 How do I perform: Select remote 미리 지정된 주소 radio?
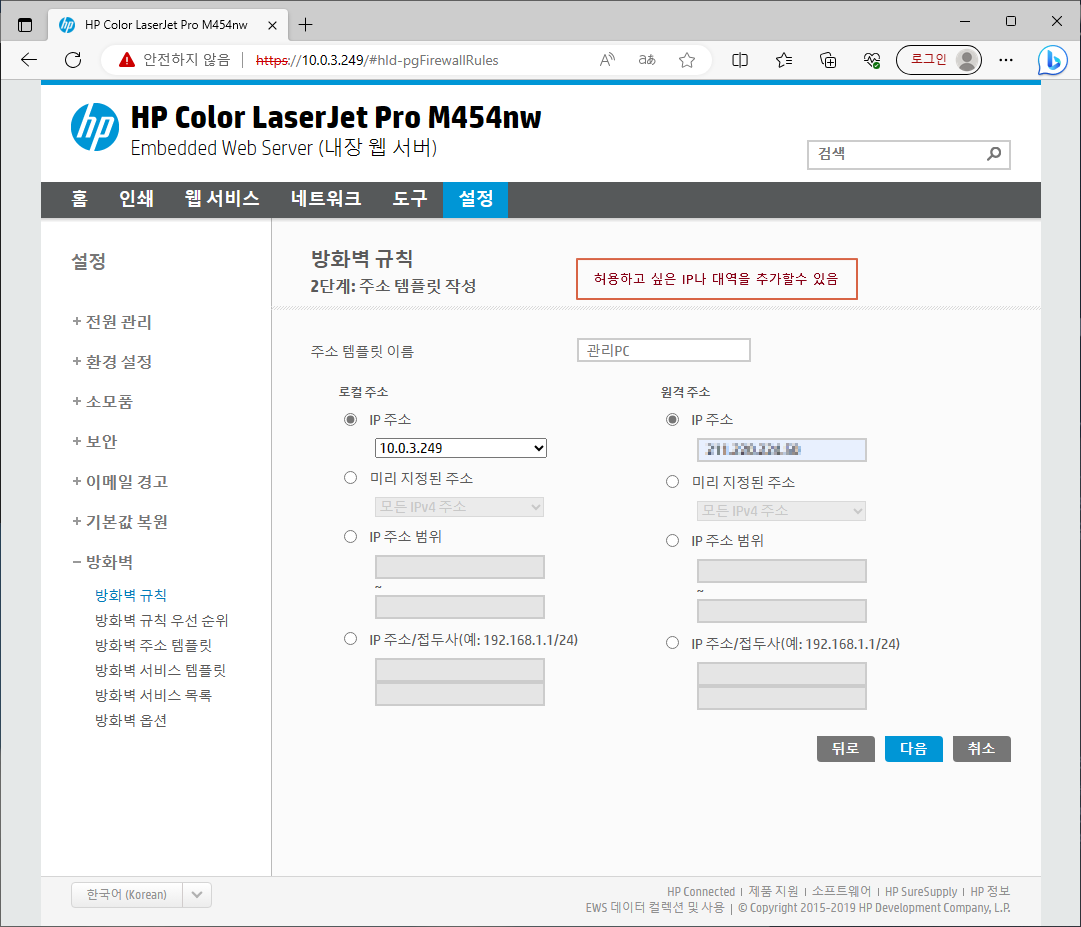coord(672,482)
